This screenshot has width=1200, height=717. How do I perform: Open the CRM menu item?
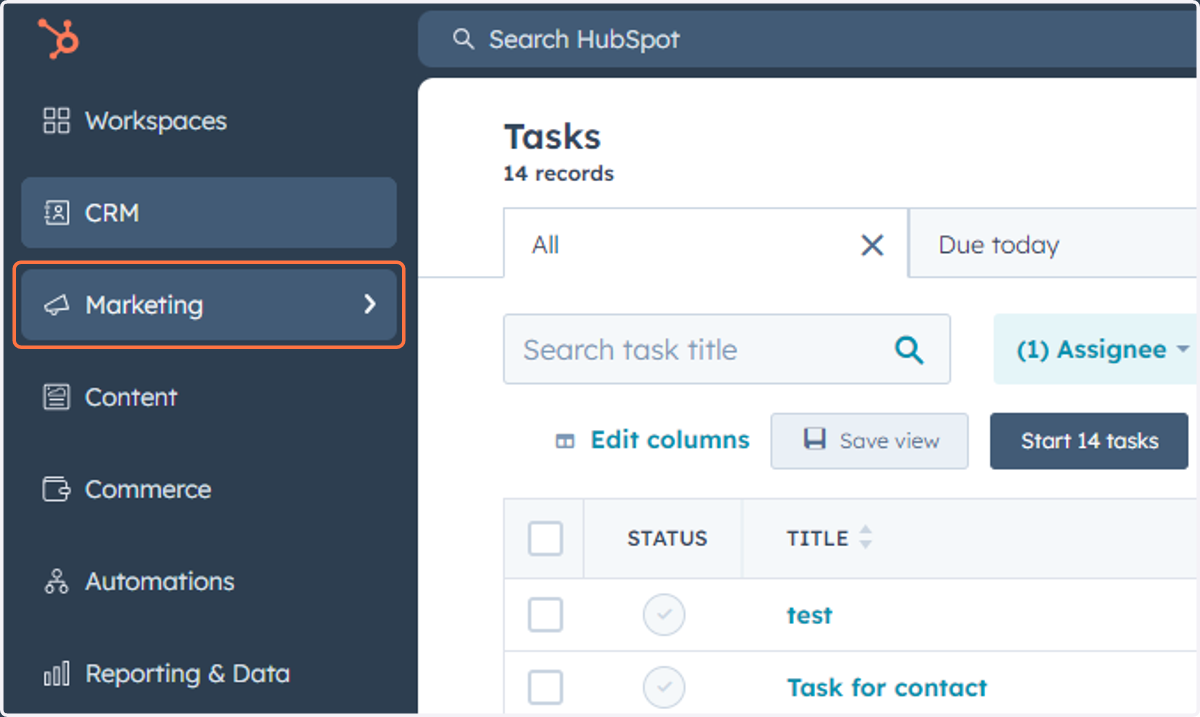[x=209, y=213]
